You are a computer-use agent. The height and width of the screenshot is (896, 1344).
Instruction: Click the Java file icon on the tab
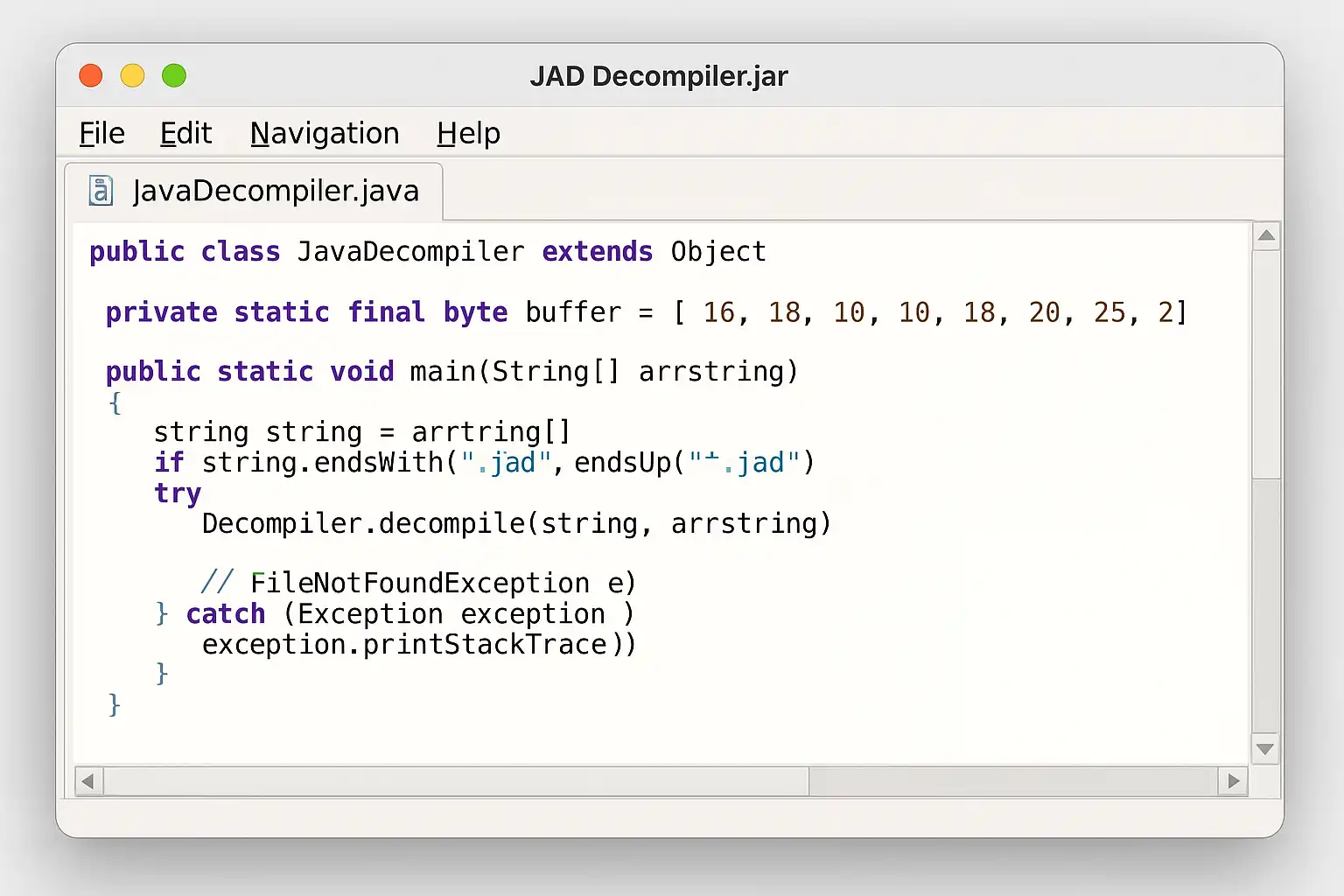coord(101,191)
